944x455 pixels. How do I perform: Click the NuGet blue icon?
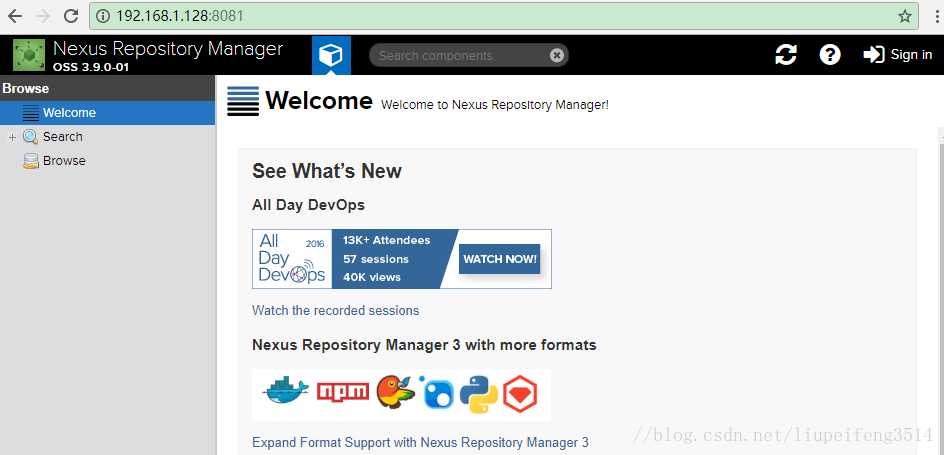(x=438, y=393)
